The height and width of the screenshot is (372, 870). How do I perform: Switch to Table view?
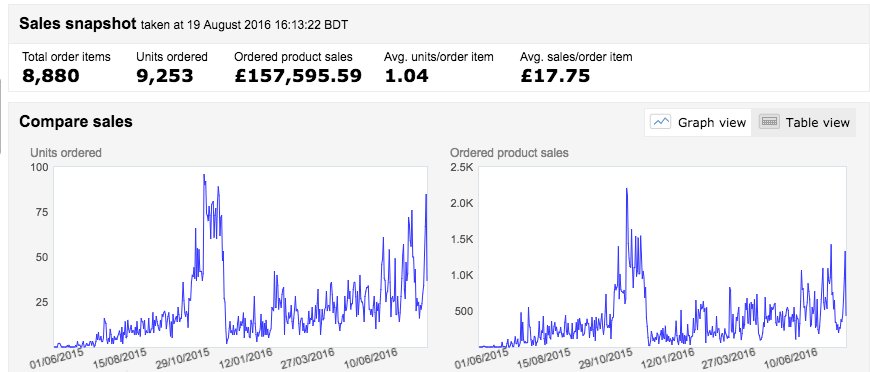pos(803,122)
